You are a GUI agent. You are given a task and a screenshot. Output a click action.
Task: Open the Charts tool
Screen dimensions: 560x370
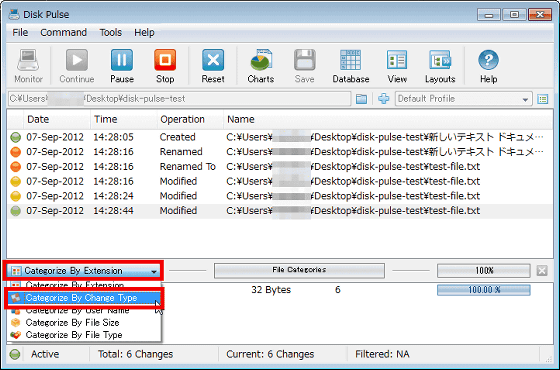(261, 66)
